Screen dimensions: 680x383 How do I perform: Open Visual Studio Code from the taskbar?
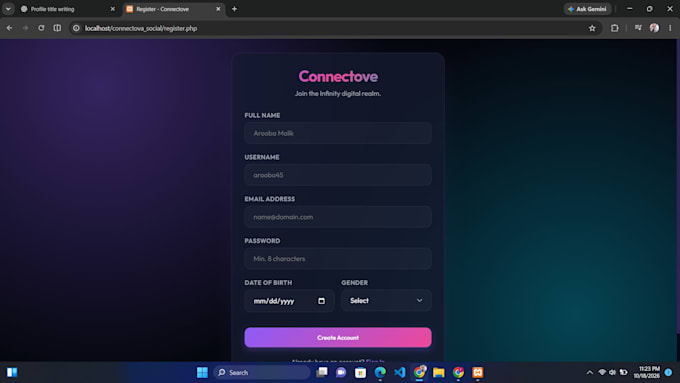pyautogui.click(x=400, y=372)
